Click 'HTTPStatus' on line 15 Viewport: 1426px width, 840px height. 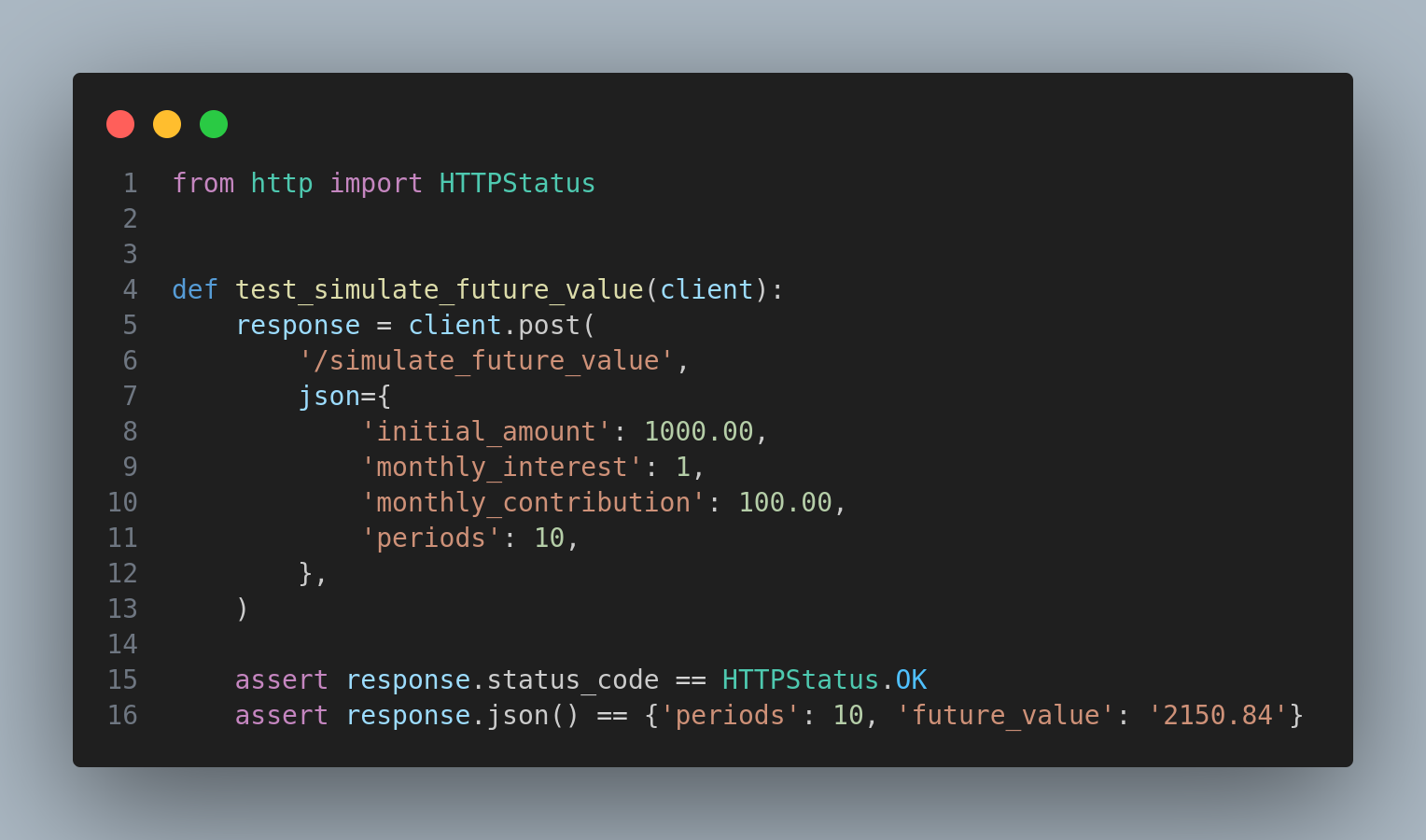click(800, 679)
